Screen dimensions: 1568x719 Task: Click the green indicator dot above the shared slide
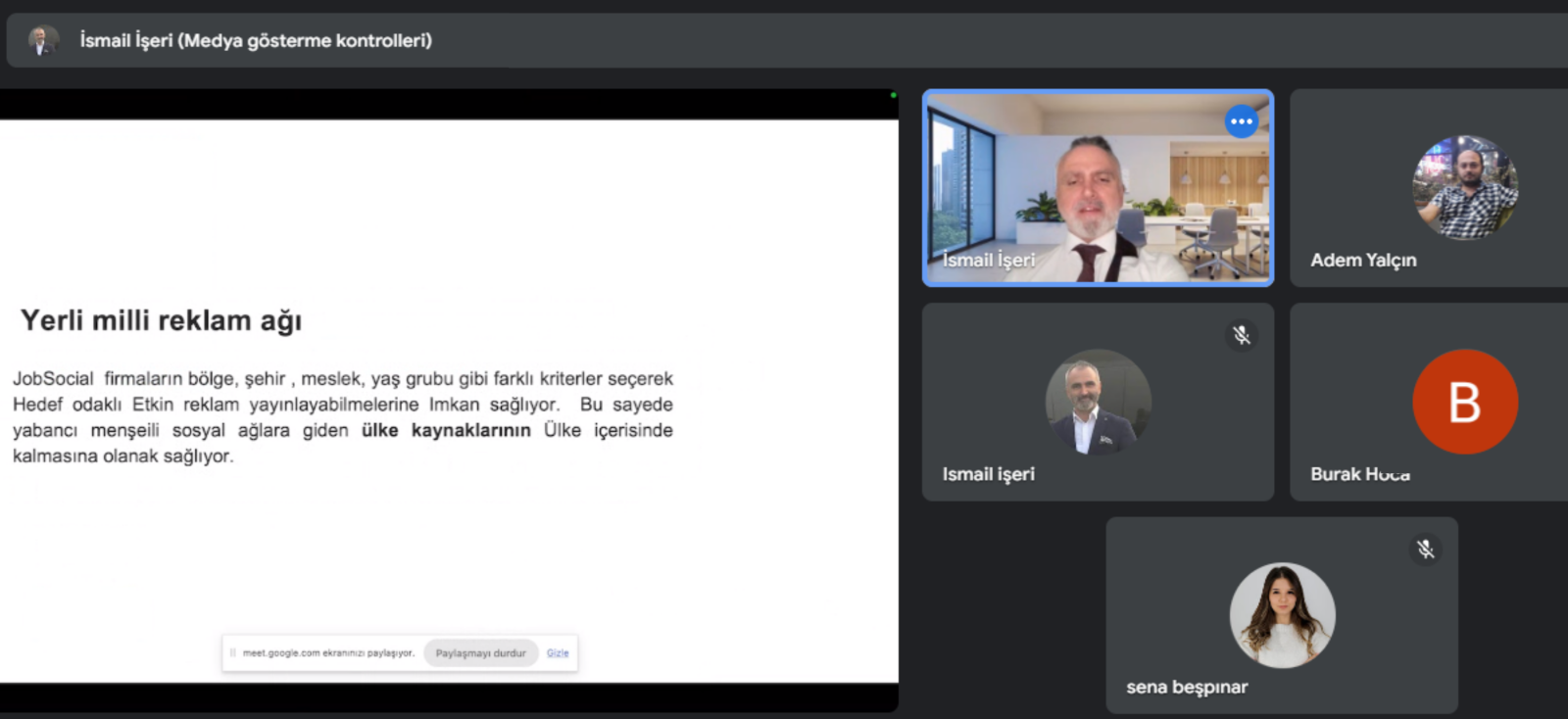pyautogui.click(x=893, y=95)
